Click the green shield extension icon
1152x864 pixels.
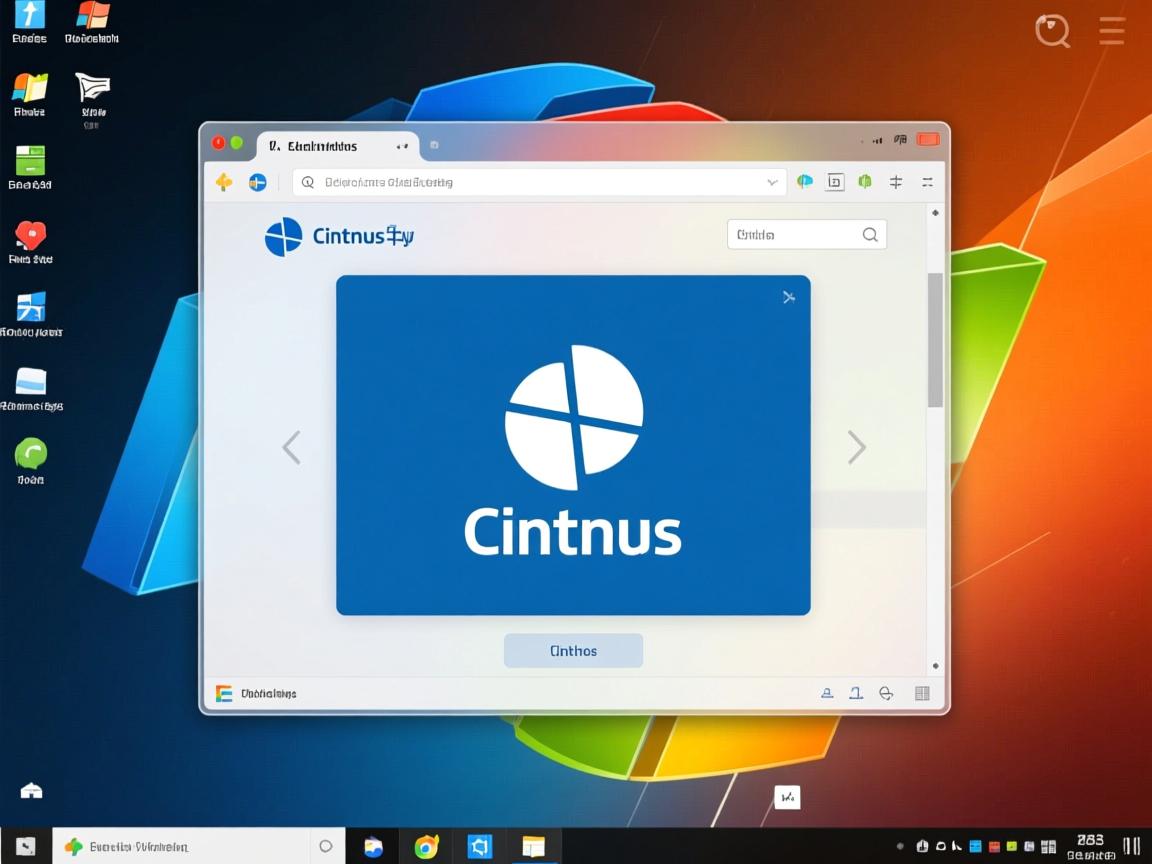pos(865,182)
